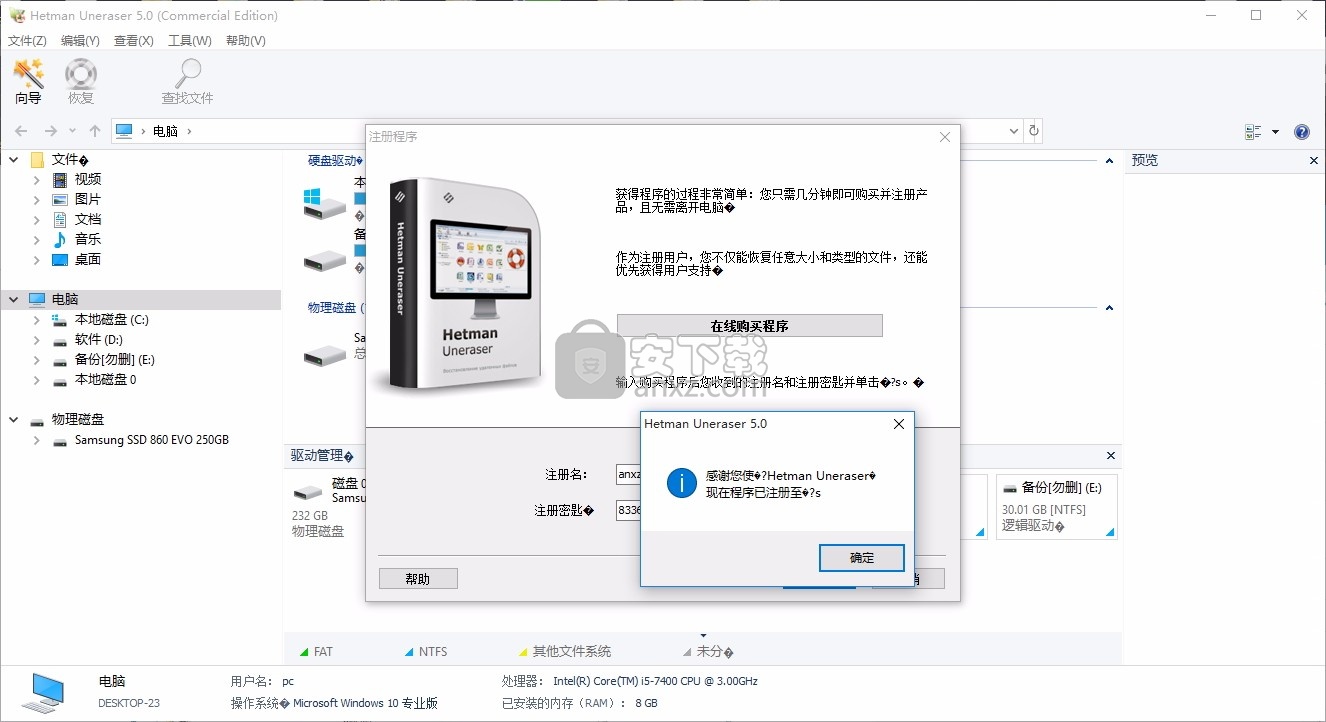Click the Buy Online (在线购买程序) button

point(750,326)
